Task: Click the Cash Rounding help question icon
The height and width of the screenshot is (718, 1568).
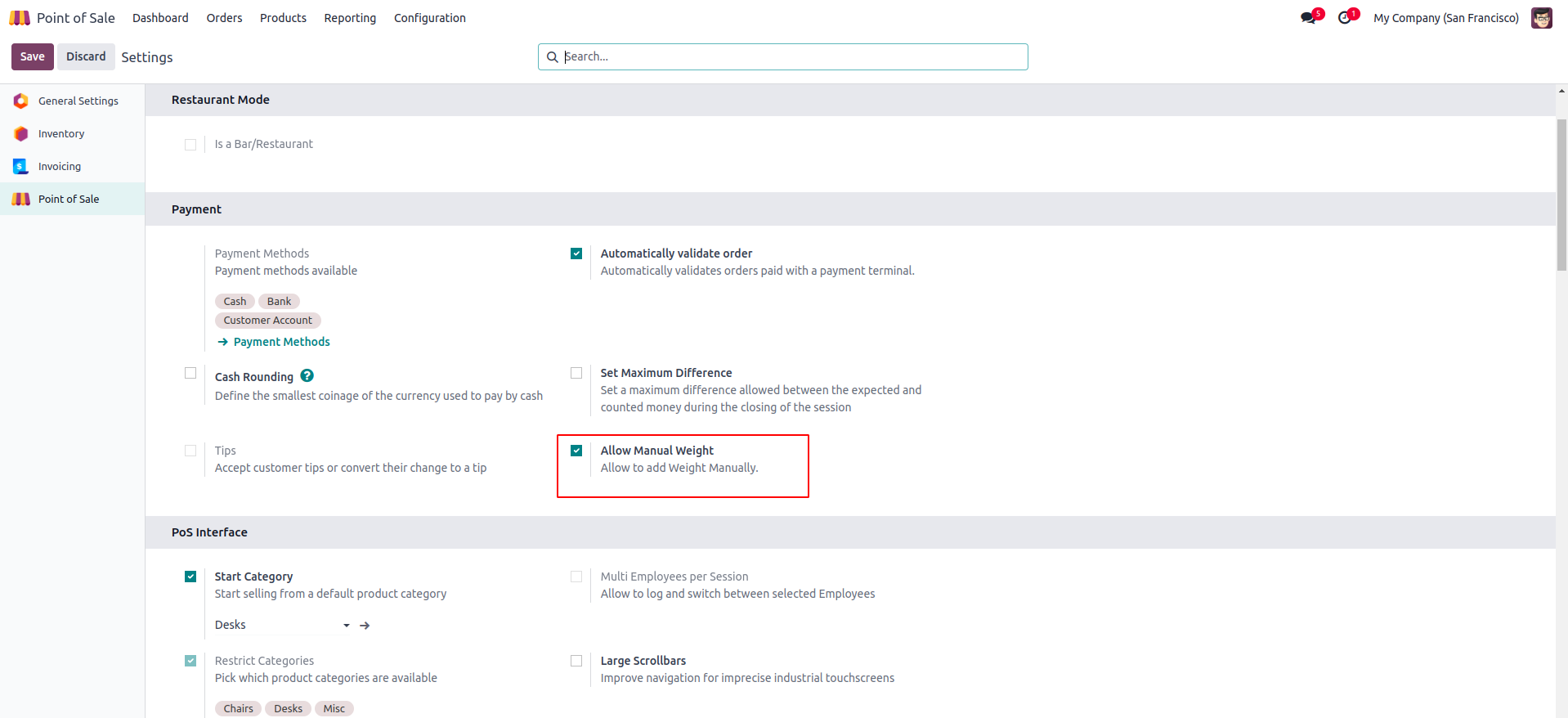Action: tap(307, 376)
